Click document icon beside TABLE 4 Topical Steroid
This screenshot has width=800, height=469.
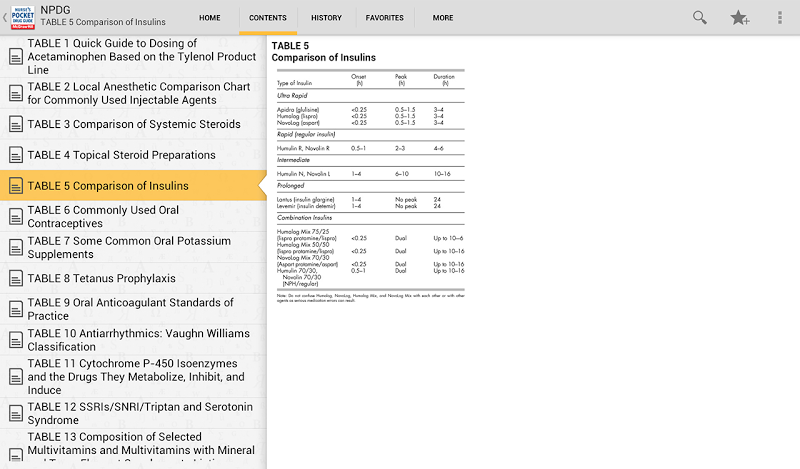(16, 156)
